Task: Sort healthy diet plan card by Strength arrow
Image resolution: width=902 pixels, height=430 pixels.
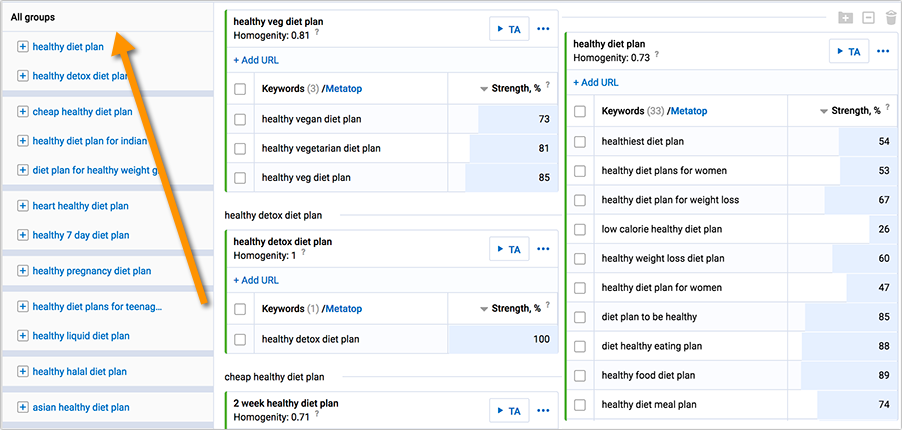Action: click(824, 112)
